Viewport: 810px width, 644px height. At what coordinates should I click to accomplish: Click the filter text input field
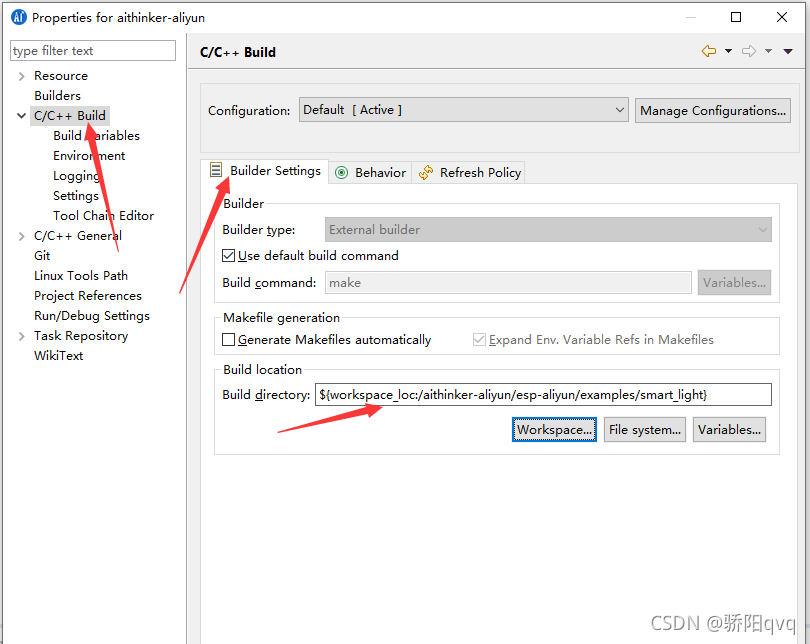(93, 51)
